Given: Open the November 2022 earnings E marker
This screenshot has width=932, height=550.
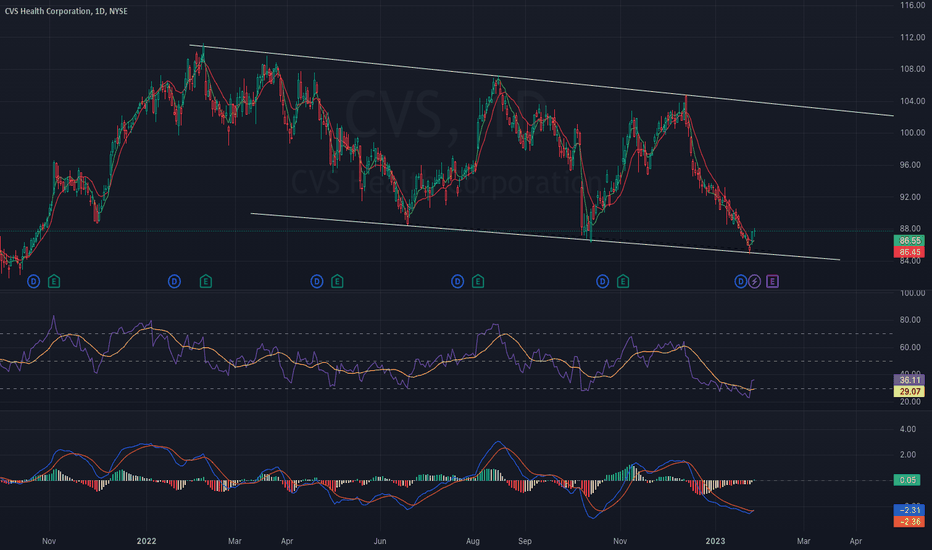Looking at the screenshot, I should coord(623,281).
